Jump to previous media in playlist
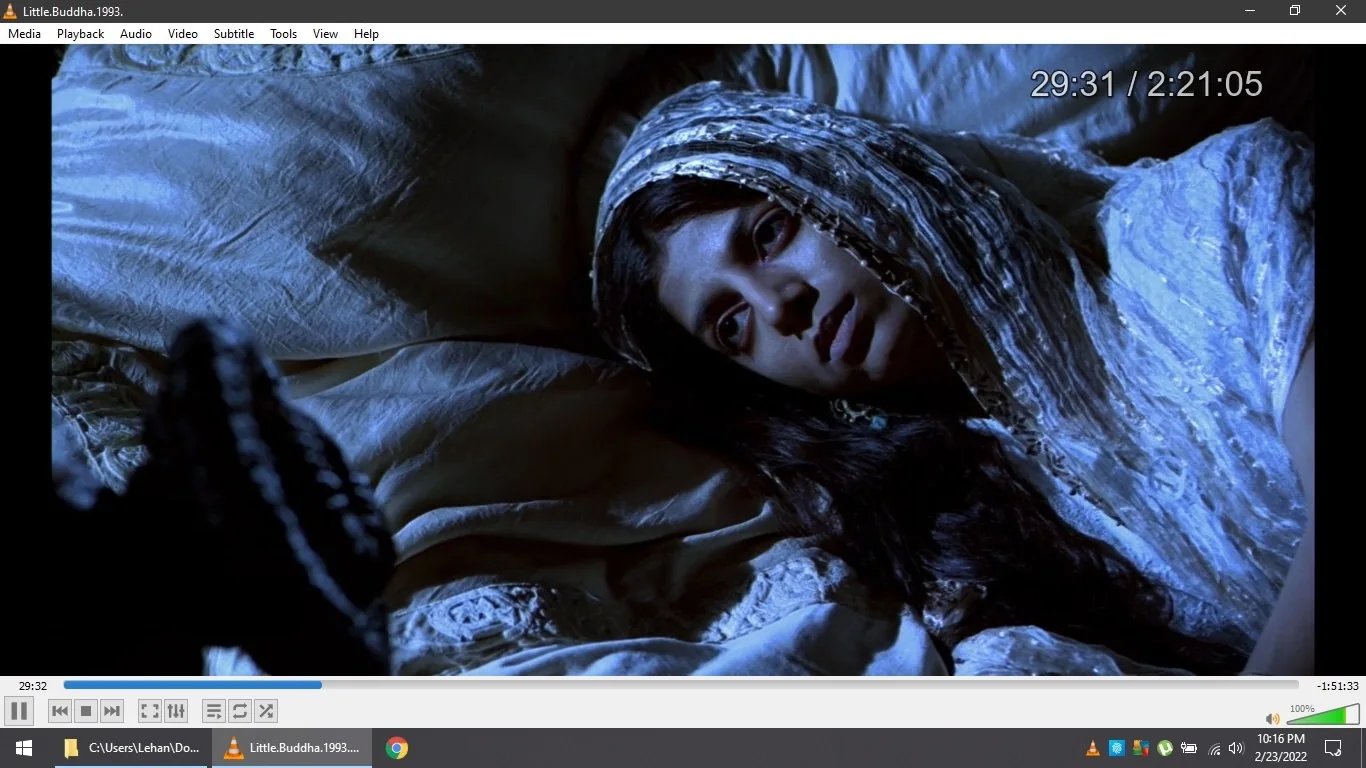The image size is (1366, 768). [60, 711]
